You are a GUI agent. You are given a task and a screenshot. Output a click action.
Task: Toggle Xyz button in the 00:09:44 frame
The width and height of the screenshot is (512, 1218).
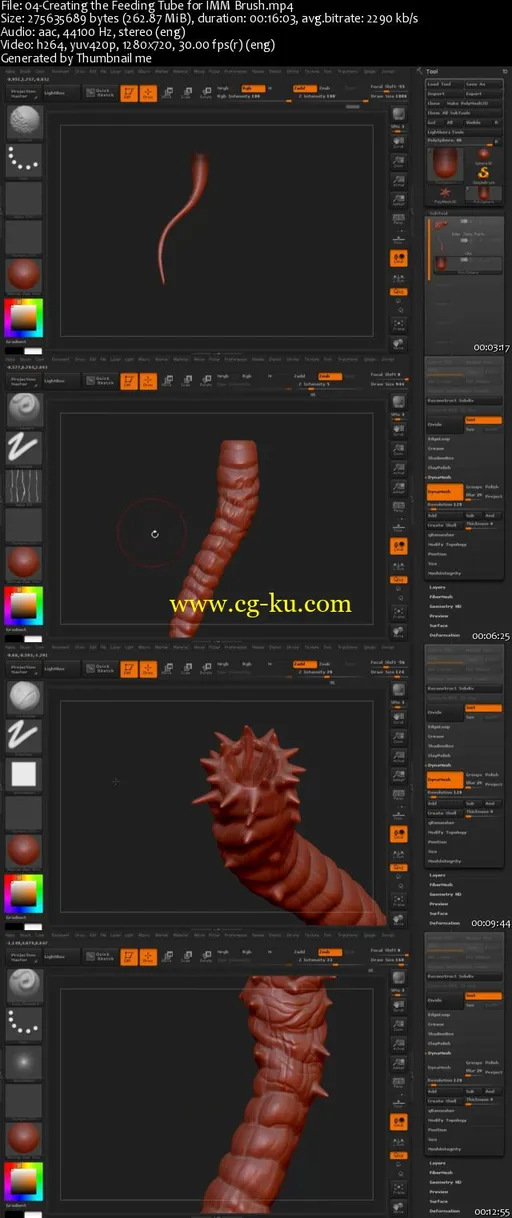pyautogui.click(x=399, y=869)
